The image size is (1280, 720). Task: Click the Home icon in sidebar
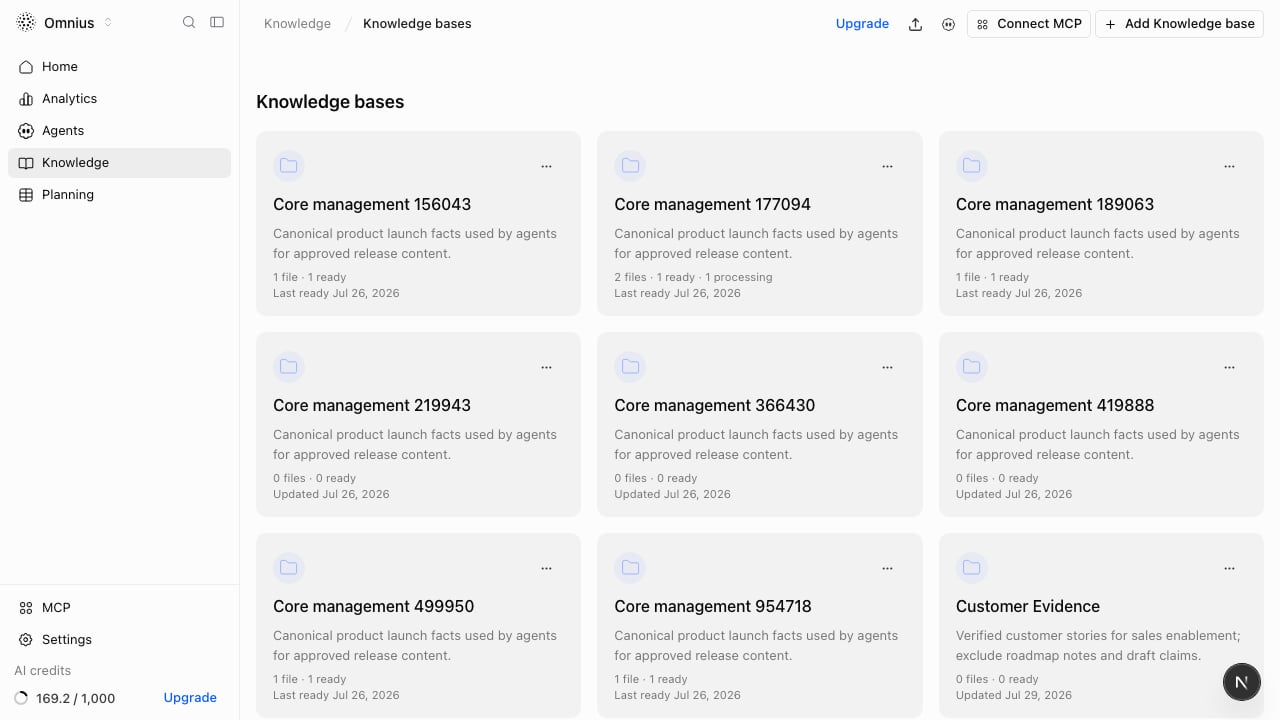(26, 66)
